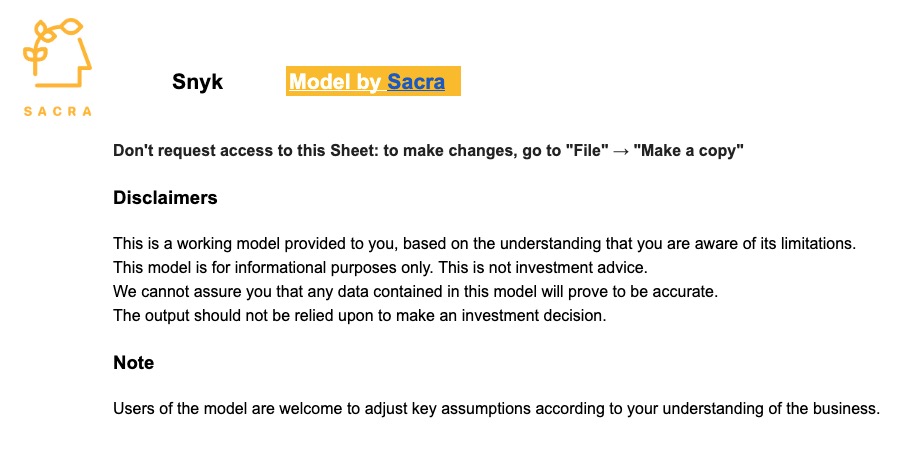Click the "This is a working model" line
The height and width of the screenshot is (460, 919).
[x=485, y=243]
